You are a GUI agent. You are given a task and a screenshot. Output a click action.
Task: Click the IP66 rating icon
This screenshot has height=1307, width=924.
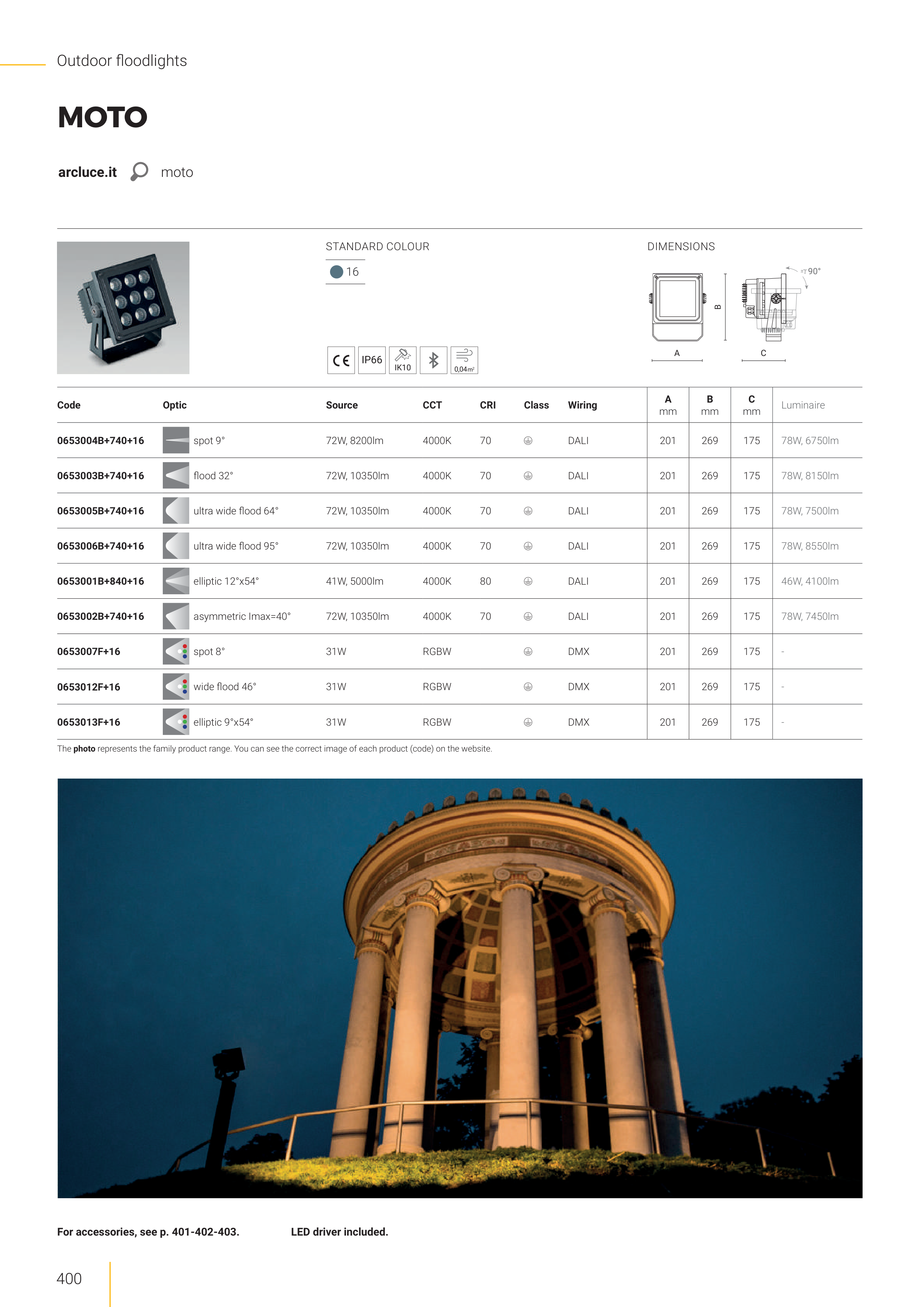372,360
